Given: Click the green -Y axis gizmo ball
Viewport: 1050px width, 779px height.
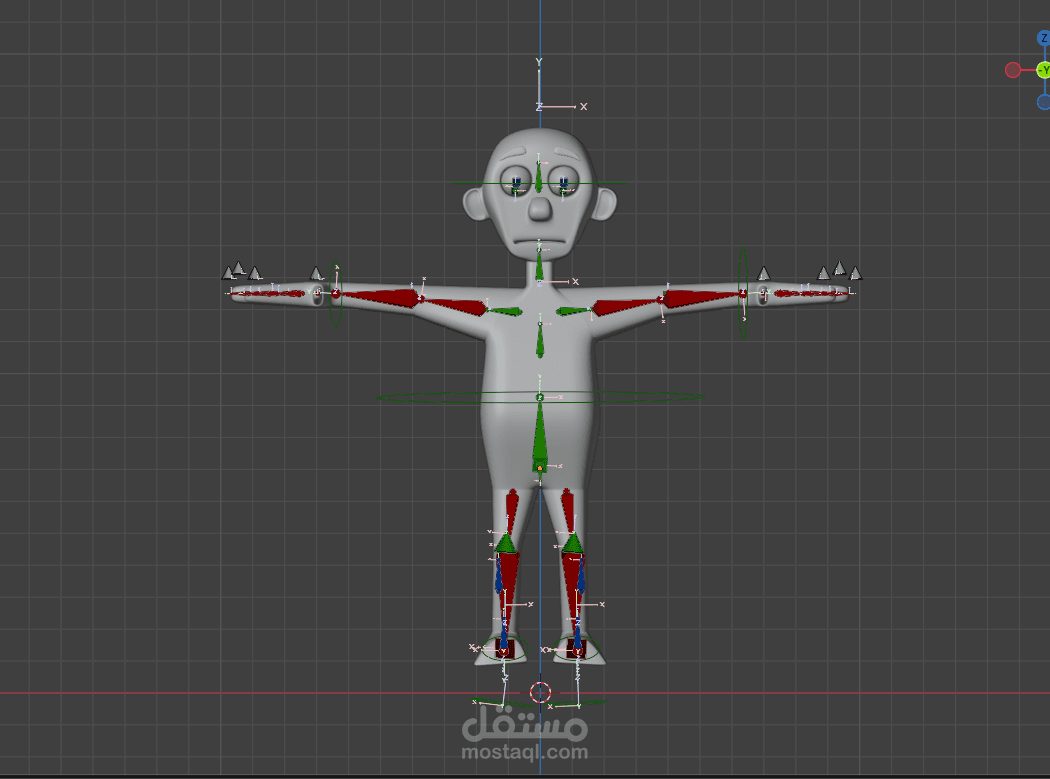Looking at the screenshot, I should (x=1043, y=70).
